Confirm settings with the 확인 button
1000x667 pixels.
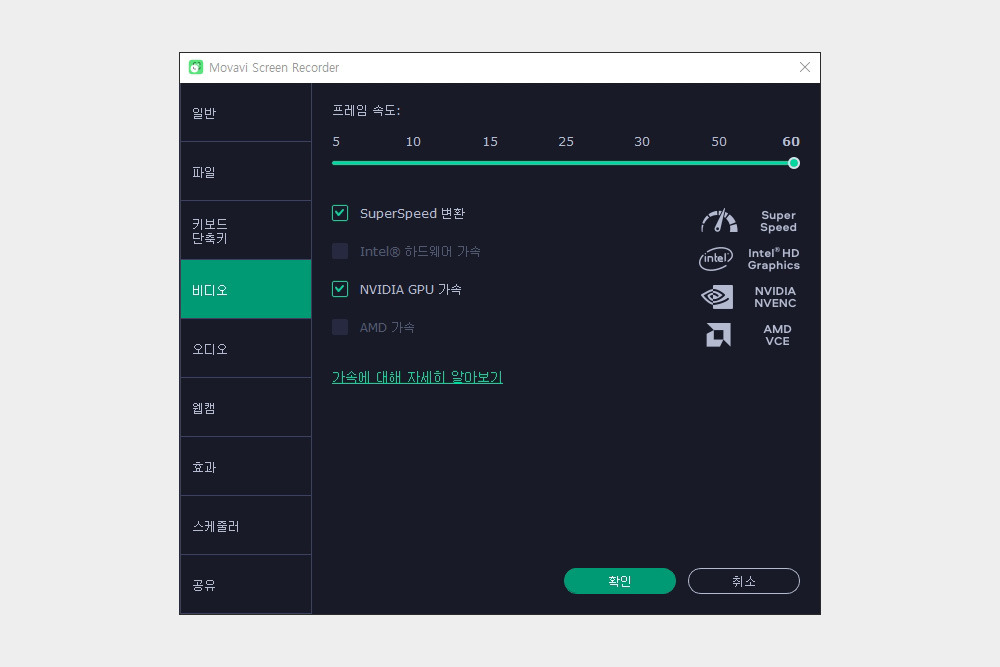[619, 581]
